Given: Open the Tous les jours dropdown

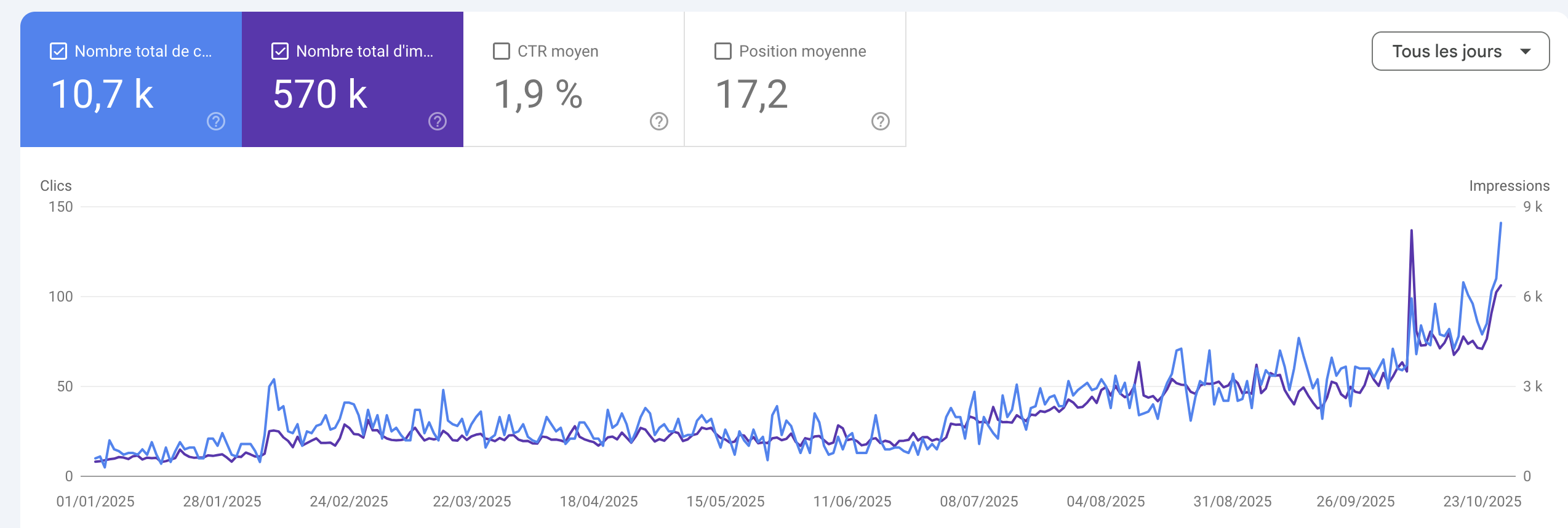Looking at the screenshot, I should click(x=1460, y=51).
